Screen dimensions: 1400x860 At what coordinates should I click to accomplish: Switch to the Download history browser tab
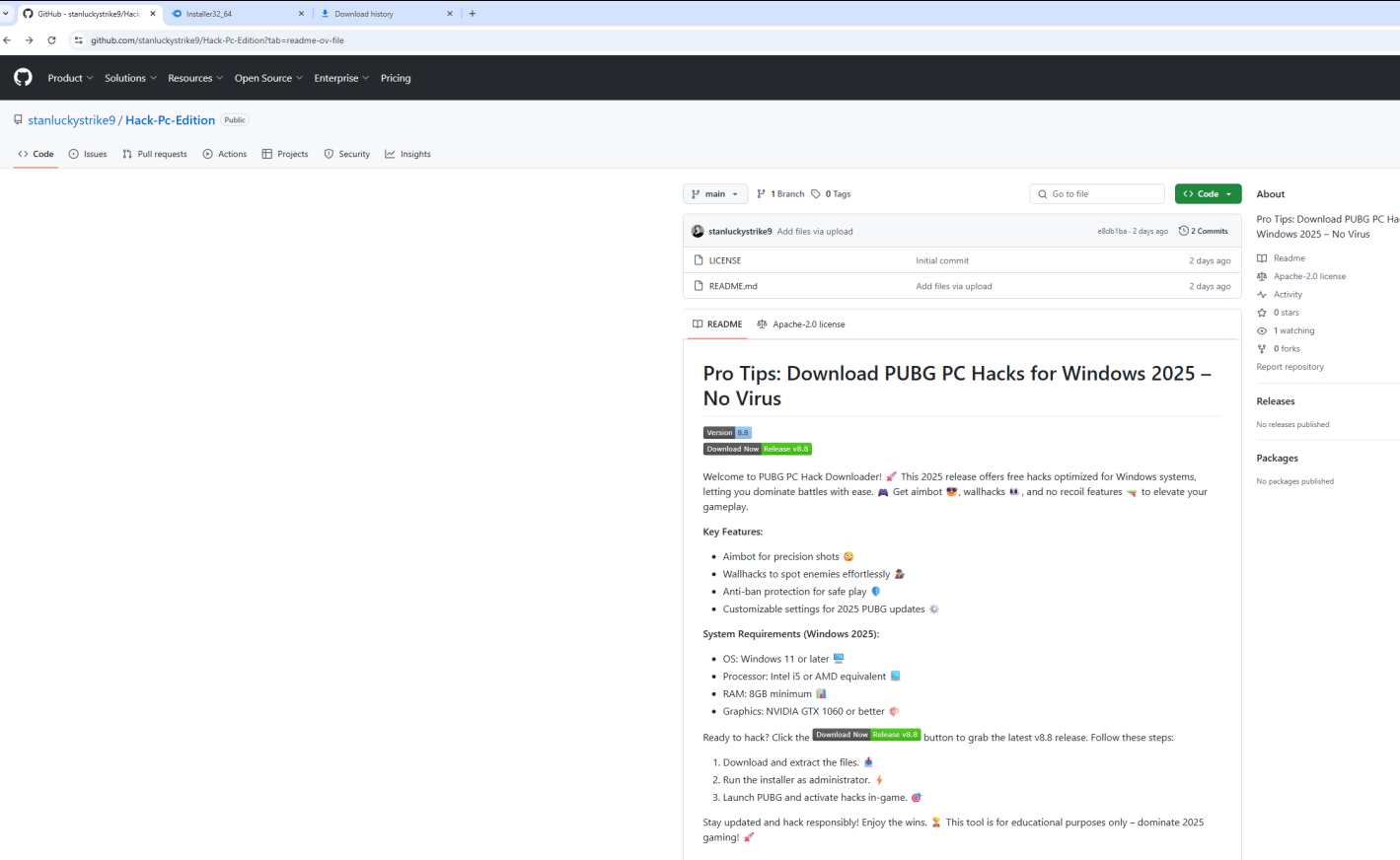tap(385, 14)
